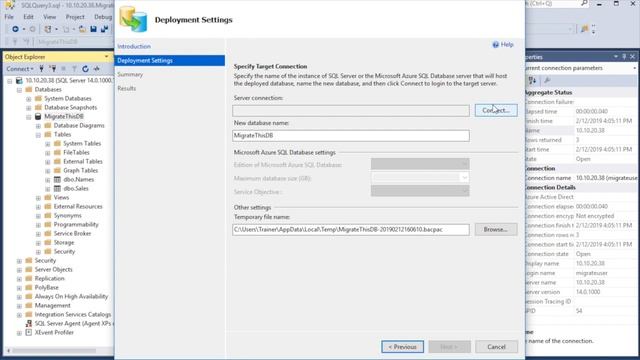Open the Project menu
This screenshot has width=640, height=360.
pos(75,17)
